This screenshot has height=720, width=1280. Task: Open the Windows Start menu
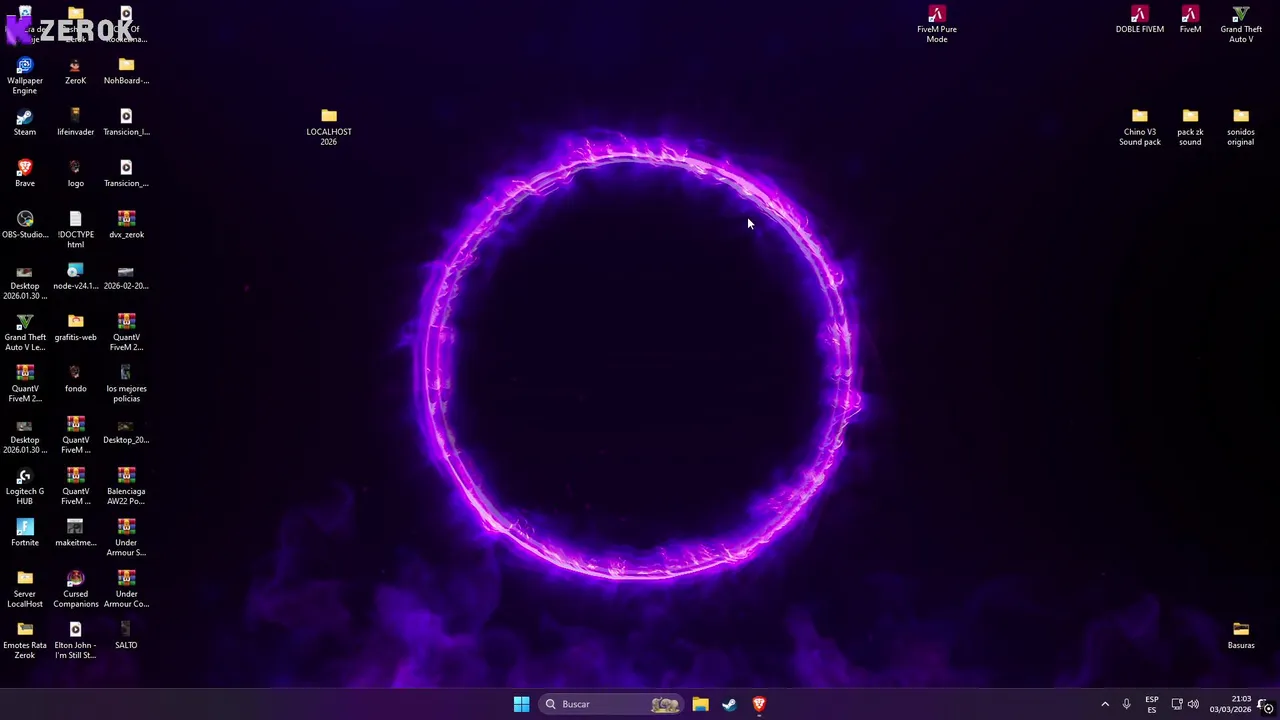click(x=521, y=704)
